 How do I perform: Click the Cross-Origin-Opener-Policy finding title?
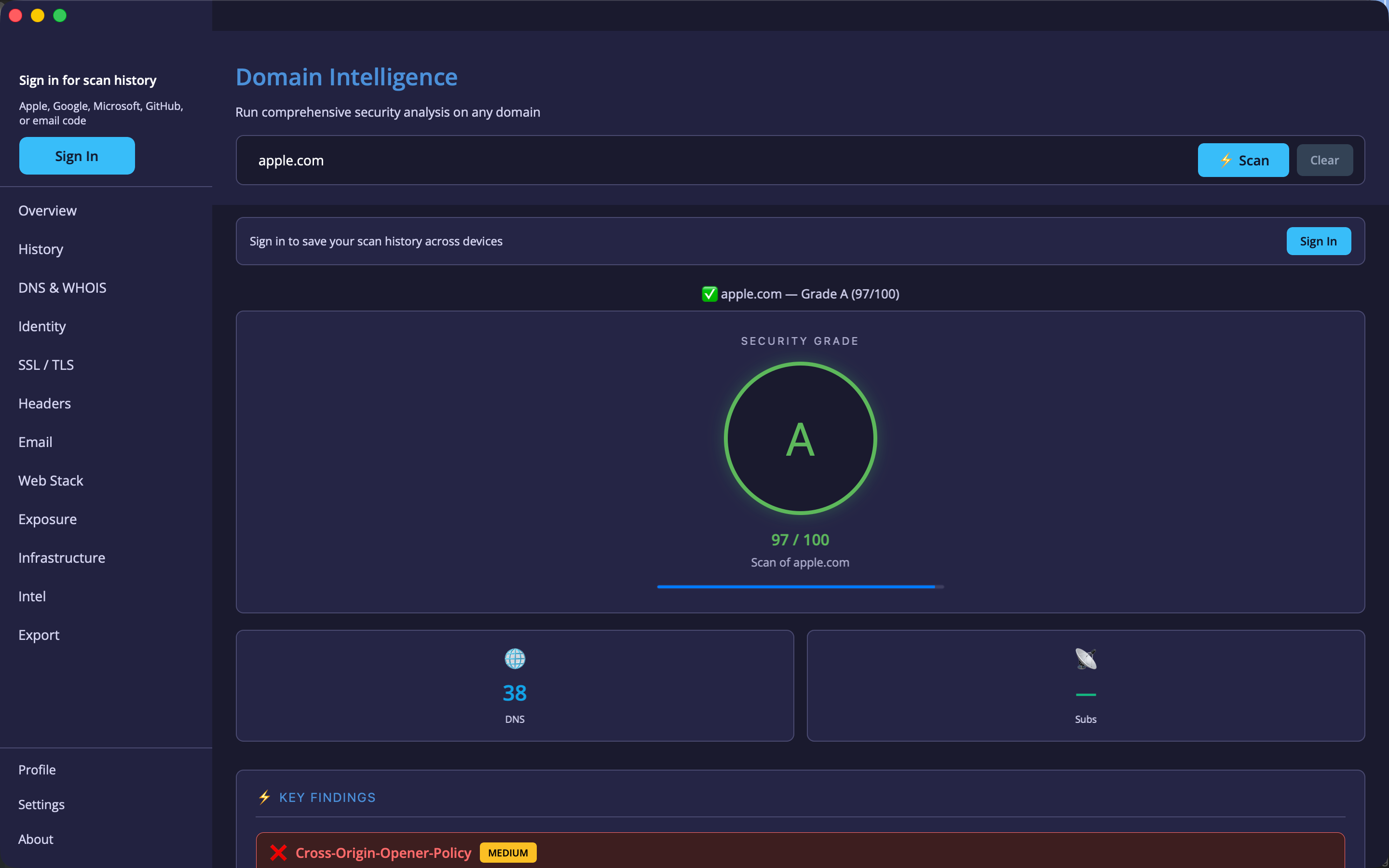(383, 853)
